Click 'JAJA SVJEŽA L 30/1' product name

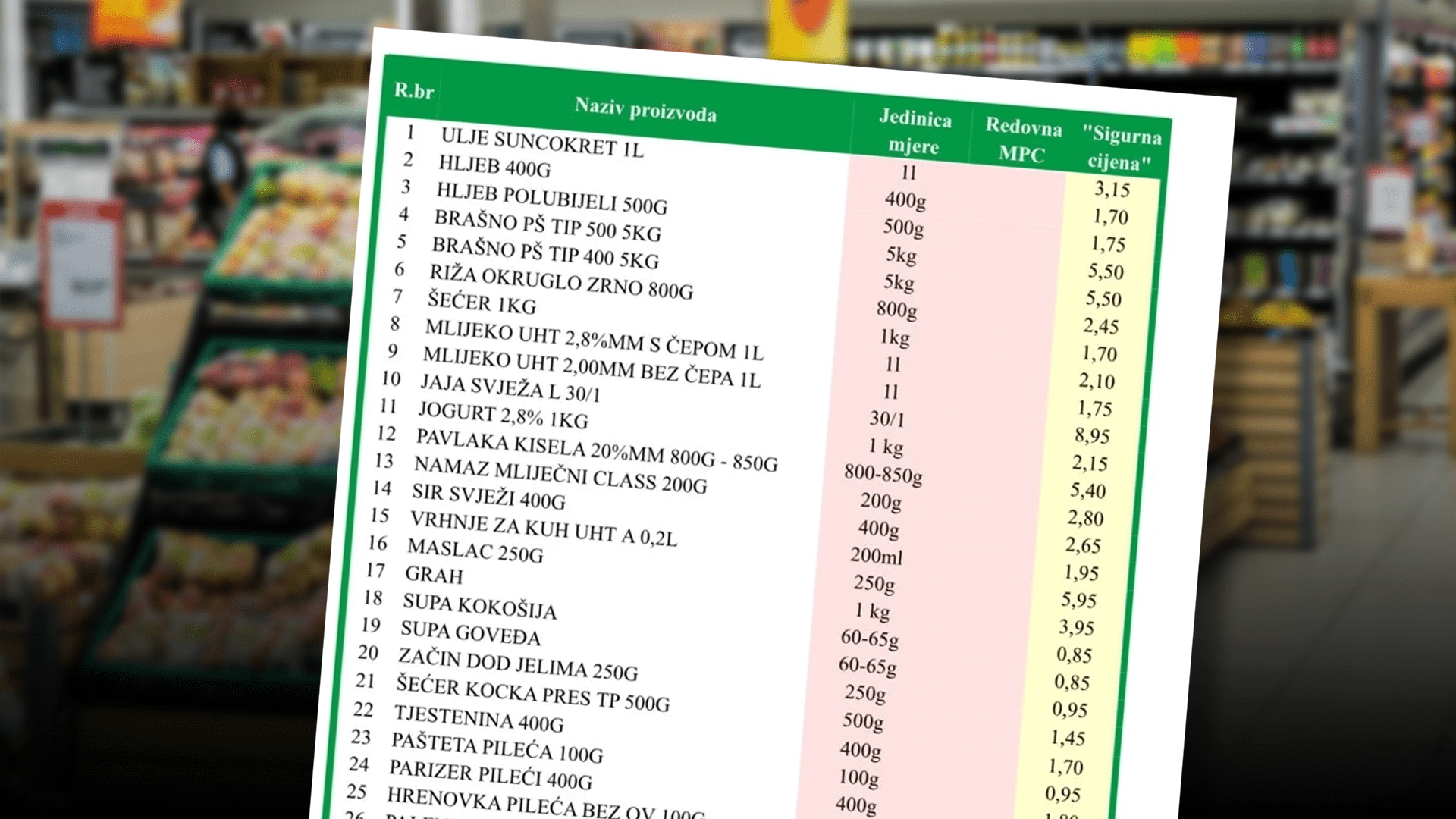[510, 388]
